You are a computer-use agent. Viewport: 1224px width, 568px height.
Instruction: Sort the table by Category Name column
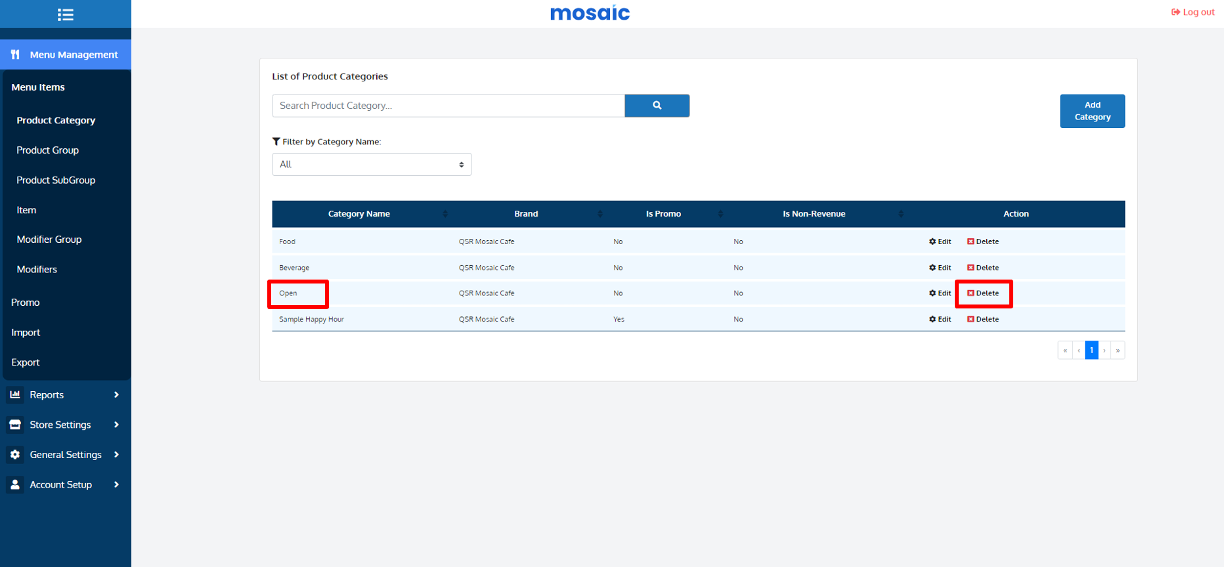coord(359,214)
